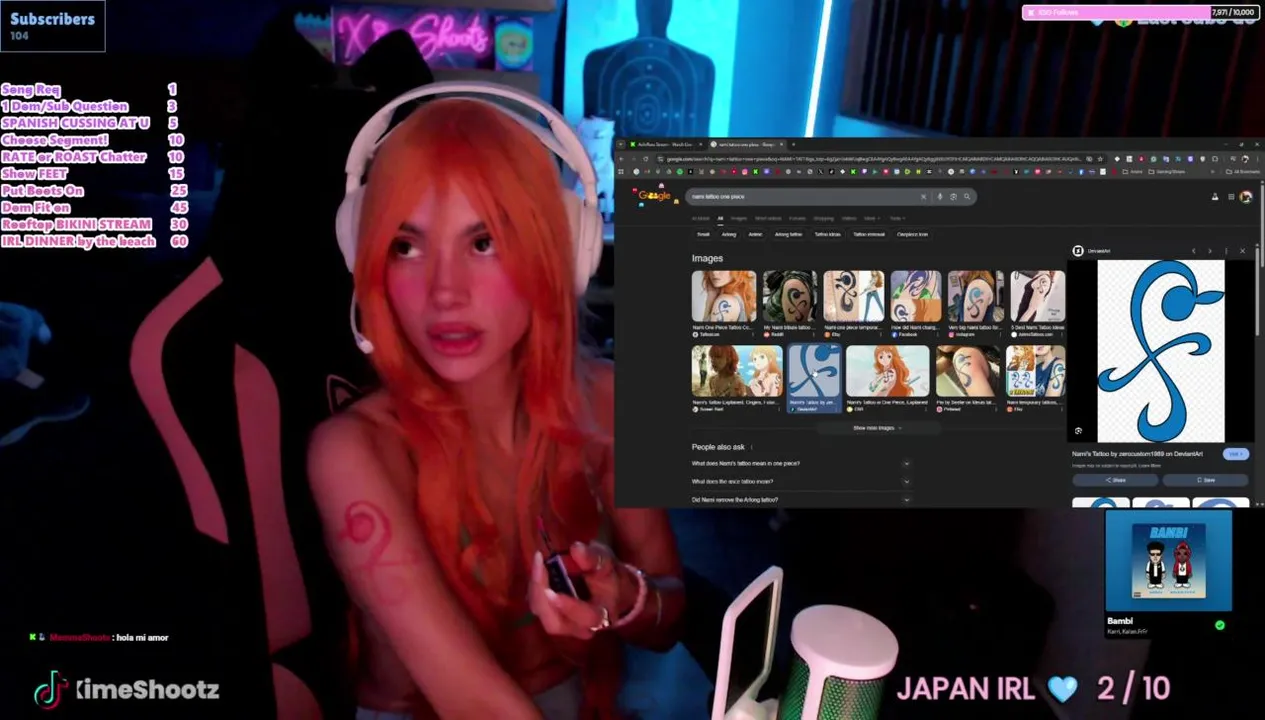The image size is (1265, 720).
Task: Open Nami's Tattoo Explained thumbnail
Action: 737,371
